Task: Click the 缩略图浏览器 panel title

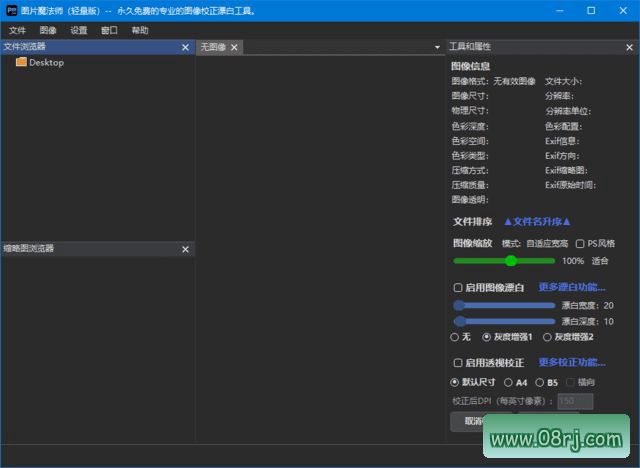Action: 29,248
